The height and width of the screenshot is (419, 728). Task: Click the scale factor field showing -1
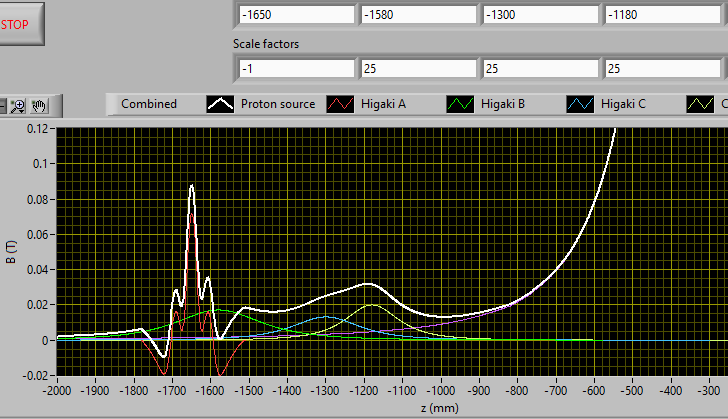(x=297, y=68)
